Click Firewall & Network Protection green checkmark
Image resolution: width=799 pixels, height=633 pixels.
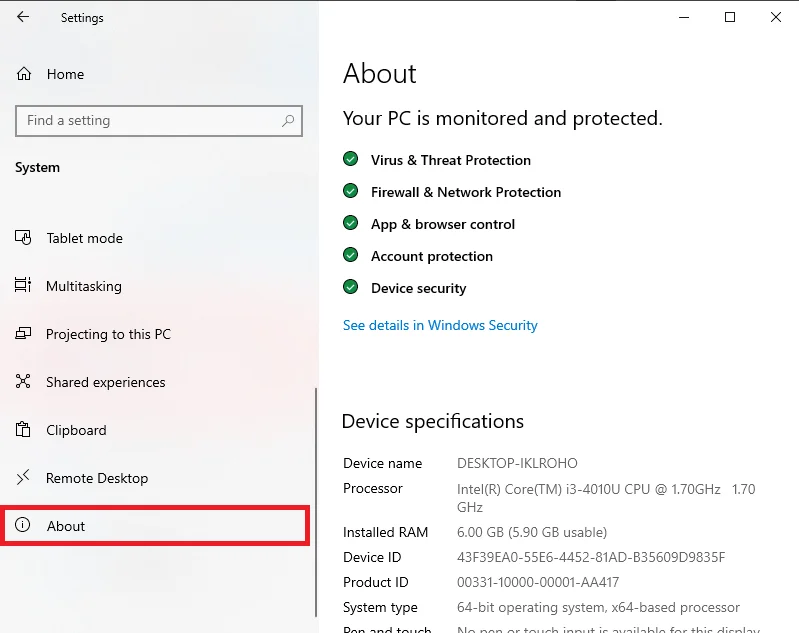pyautogui.click(x=351, y=191)
